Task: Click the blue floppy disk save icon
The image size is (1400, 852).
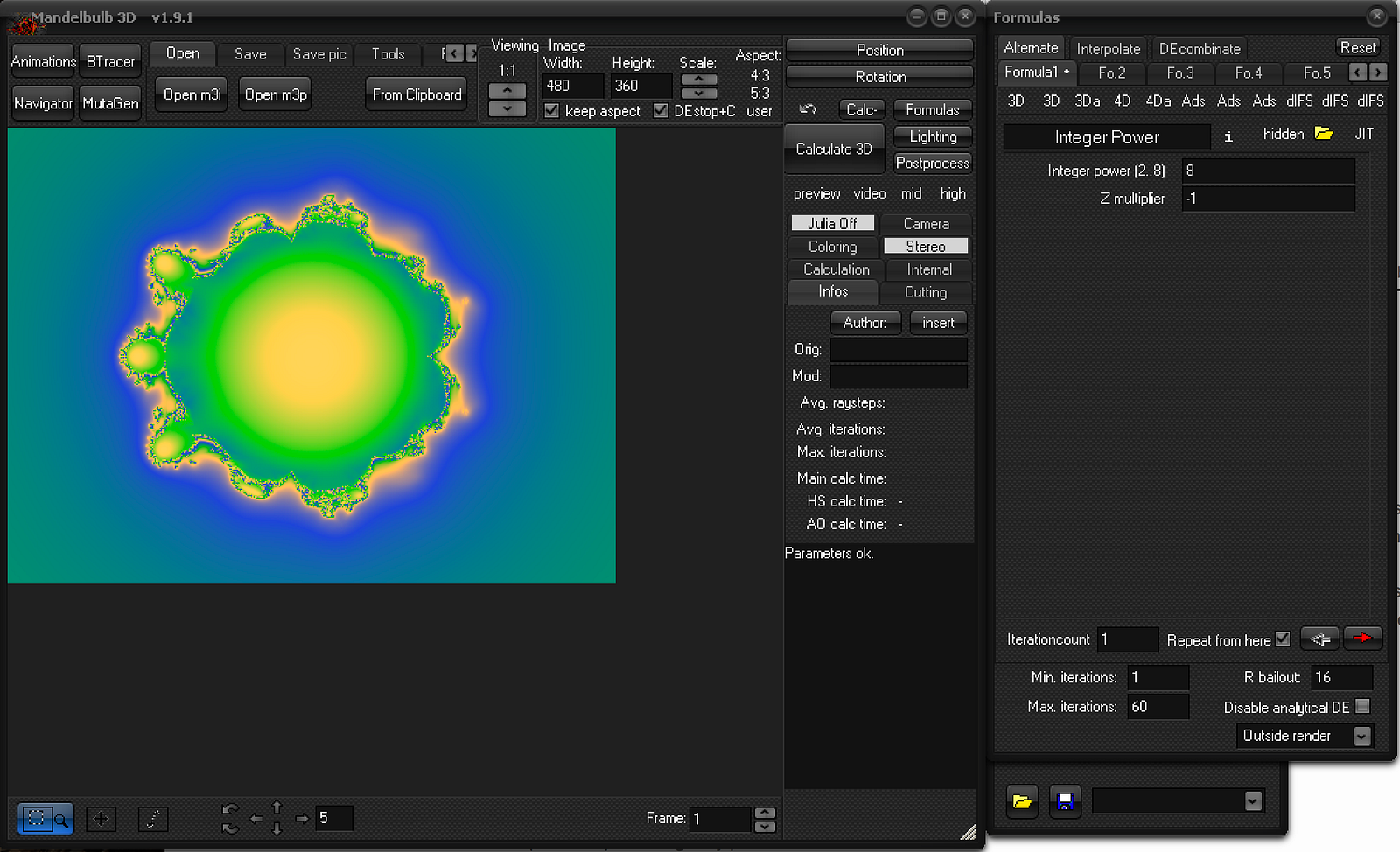Action: [1065, 801]
